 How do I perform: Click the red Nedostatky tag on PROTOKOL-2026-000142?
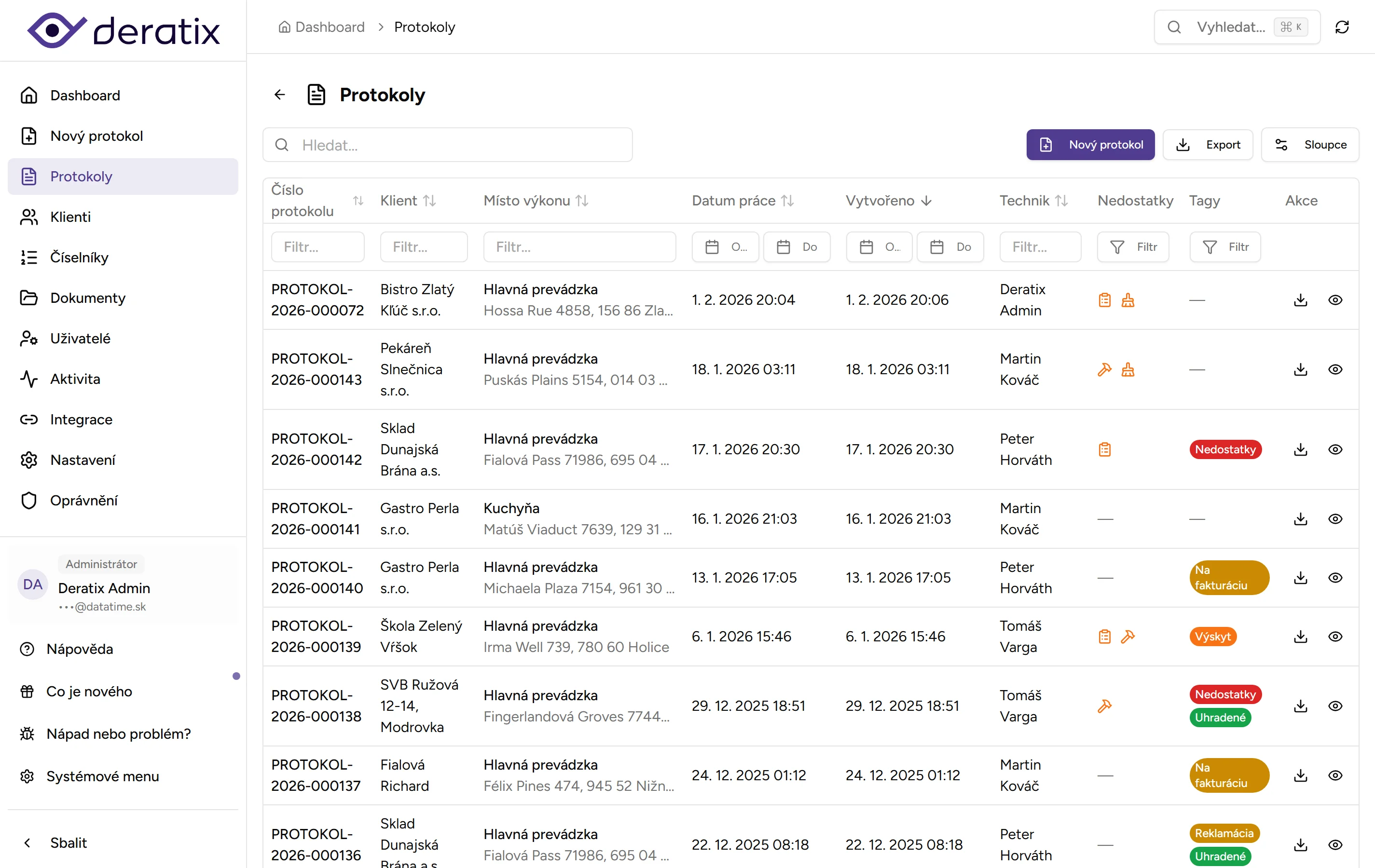click(1225, 449)
